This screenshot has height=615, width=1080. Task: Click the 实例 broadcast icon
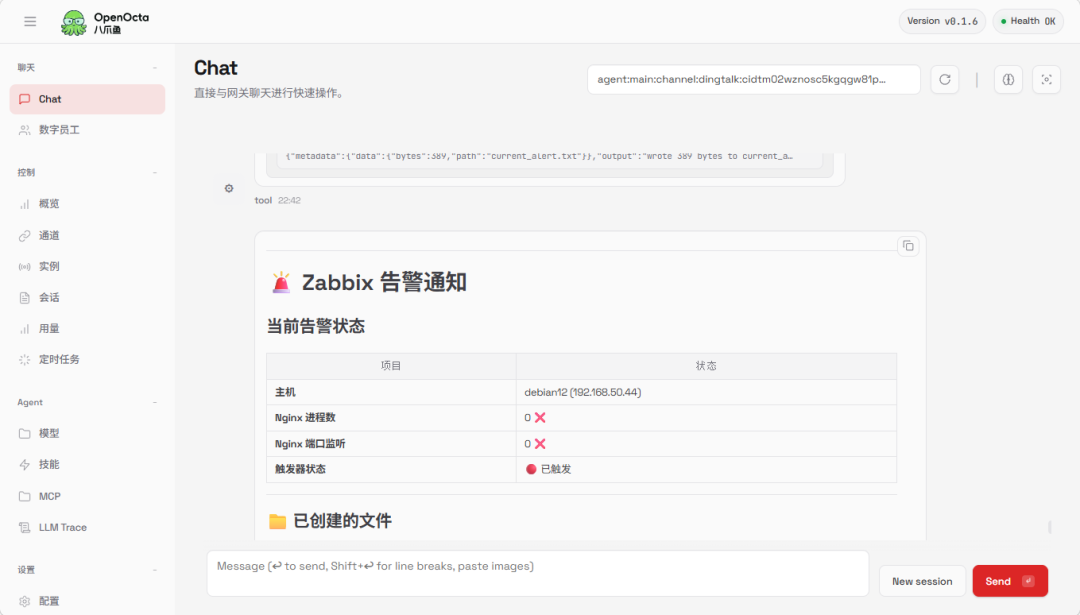coord(25,267)
